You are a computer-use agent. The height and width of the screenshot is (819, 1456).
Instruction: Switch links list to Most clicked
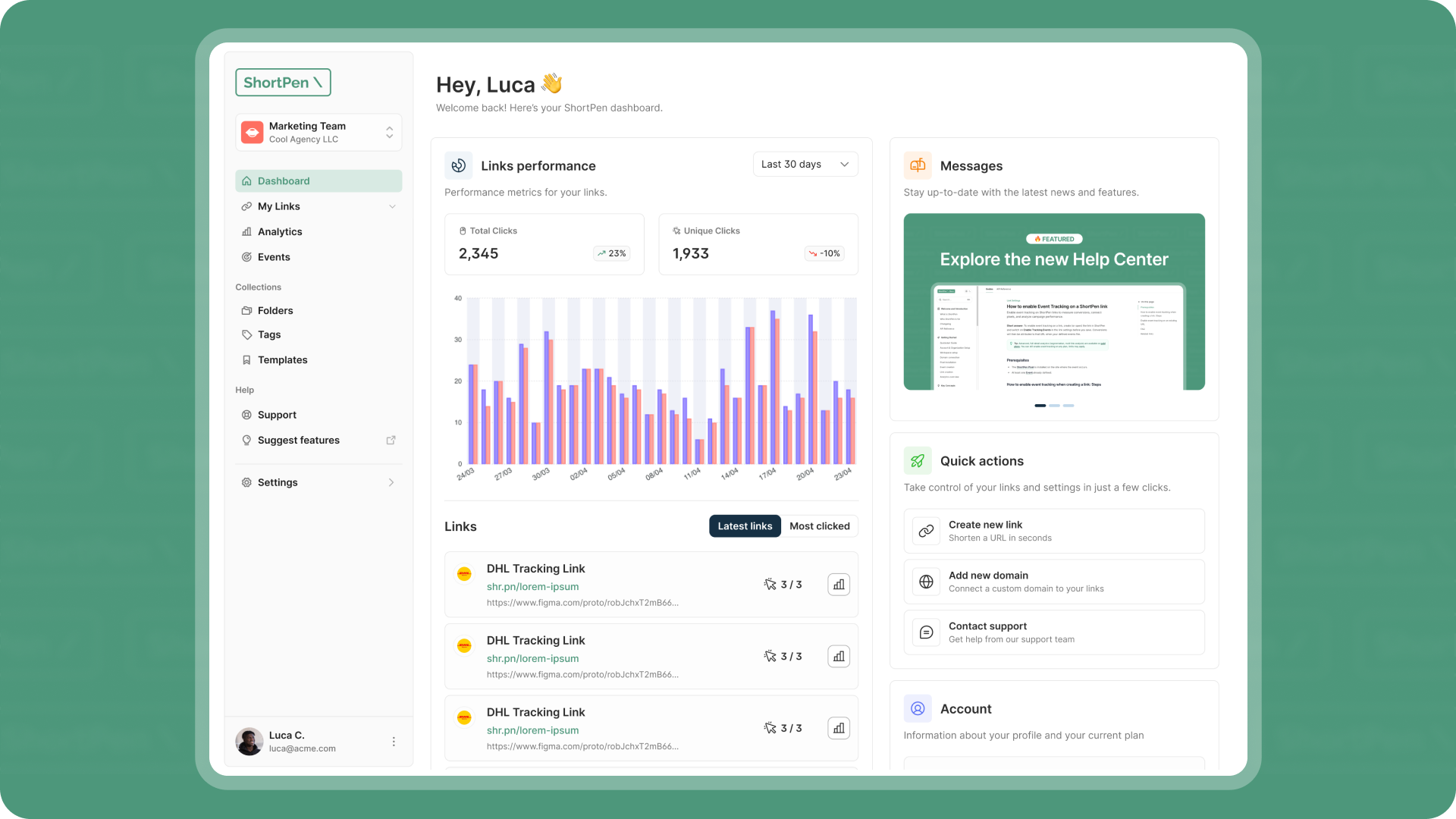(x=820, y=526)
